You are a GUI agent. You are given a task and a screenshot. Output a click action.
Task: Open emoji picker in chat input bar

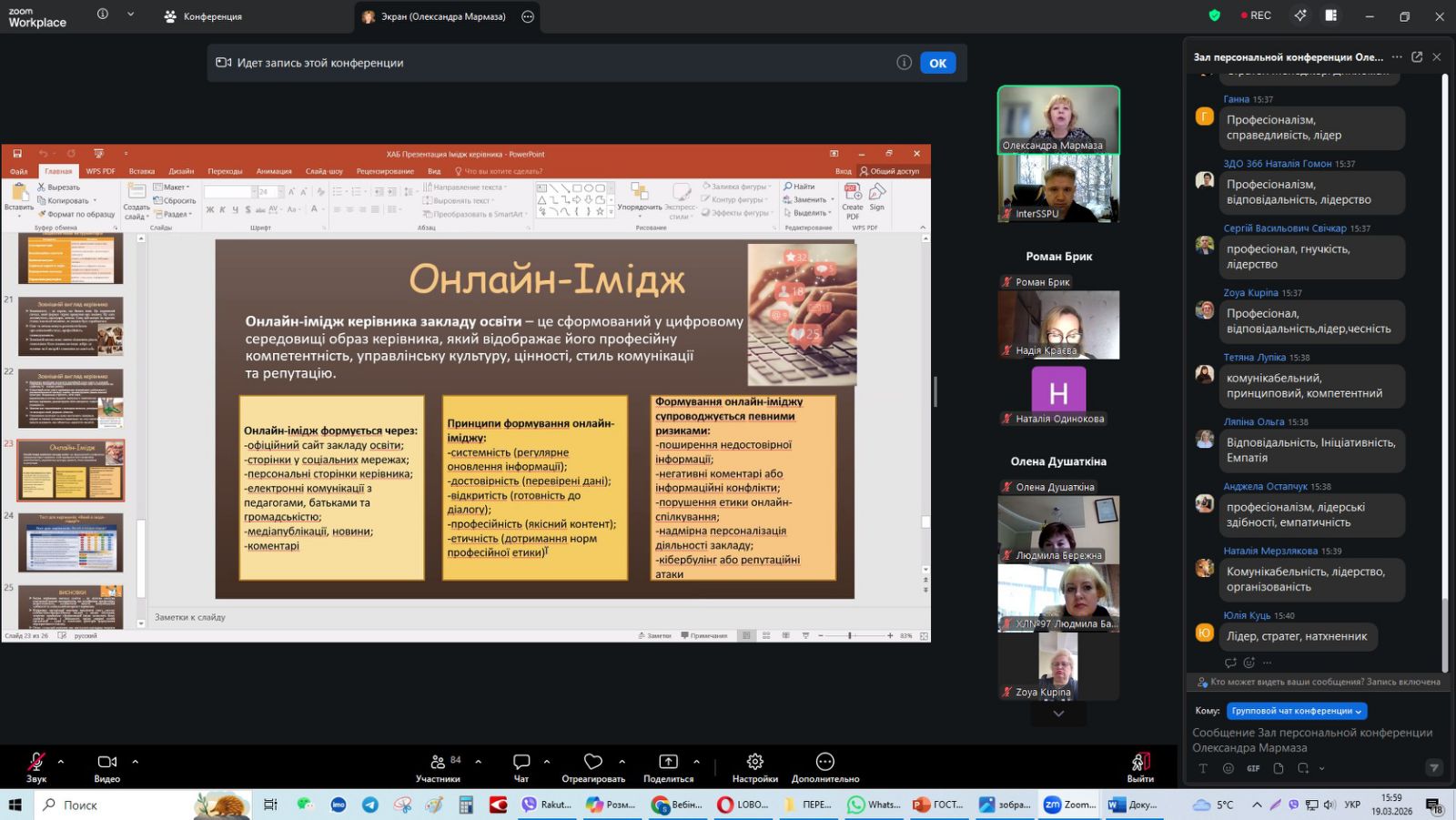coord(1228,768)
